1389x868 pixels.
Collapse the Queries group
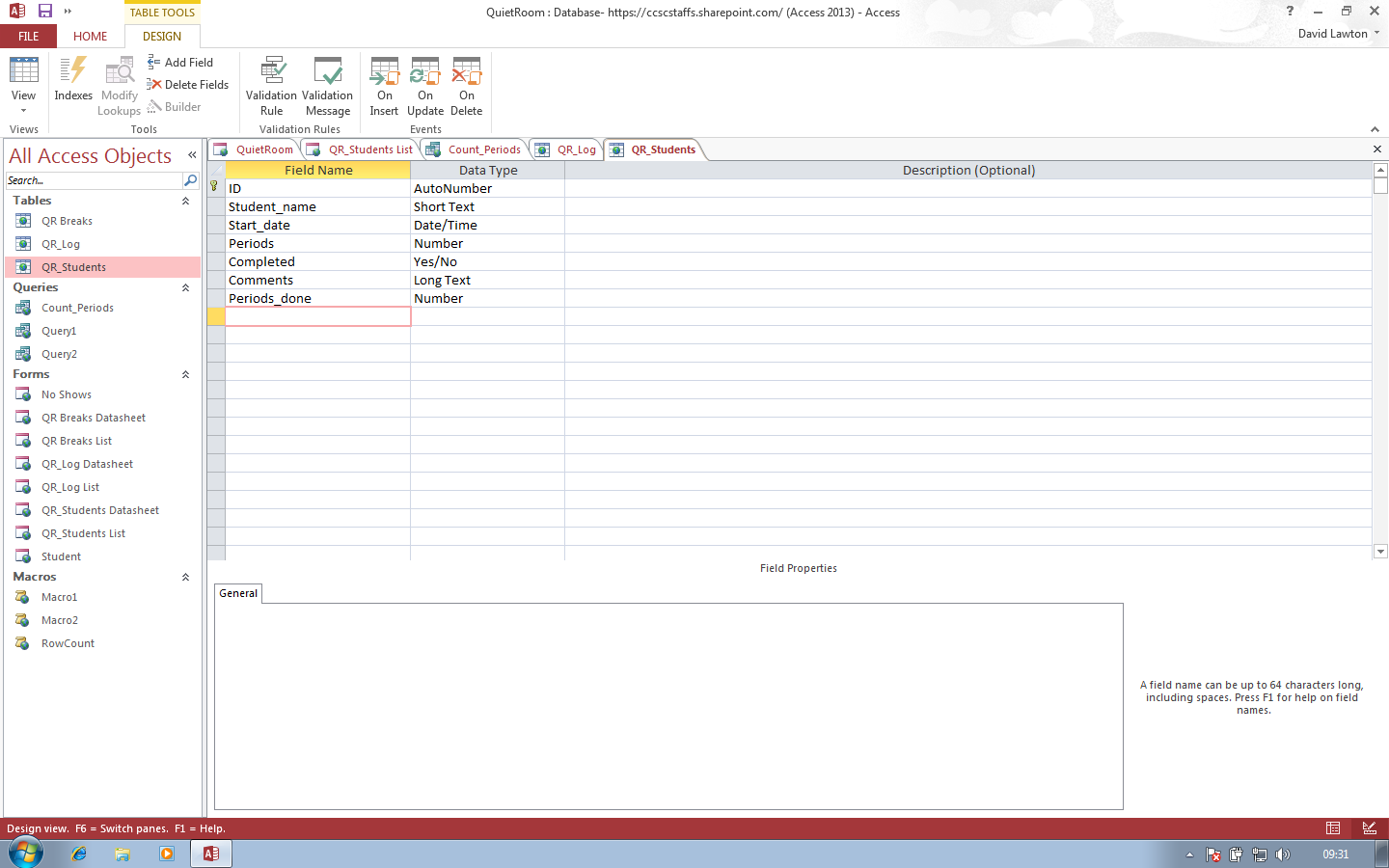pos(185,287)
